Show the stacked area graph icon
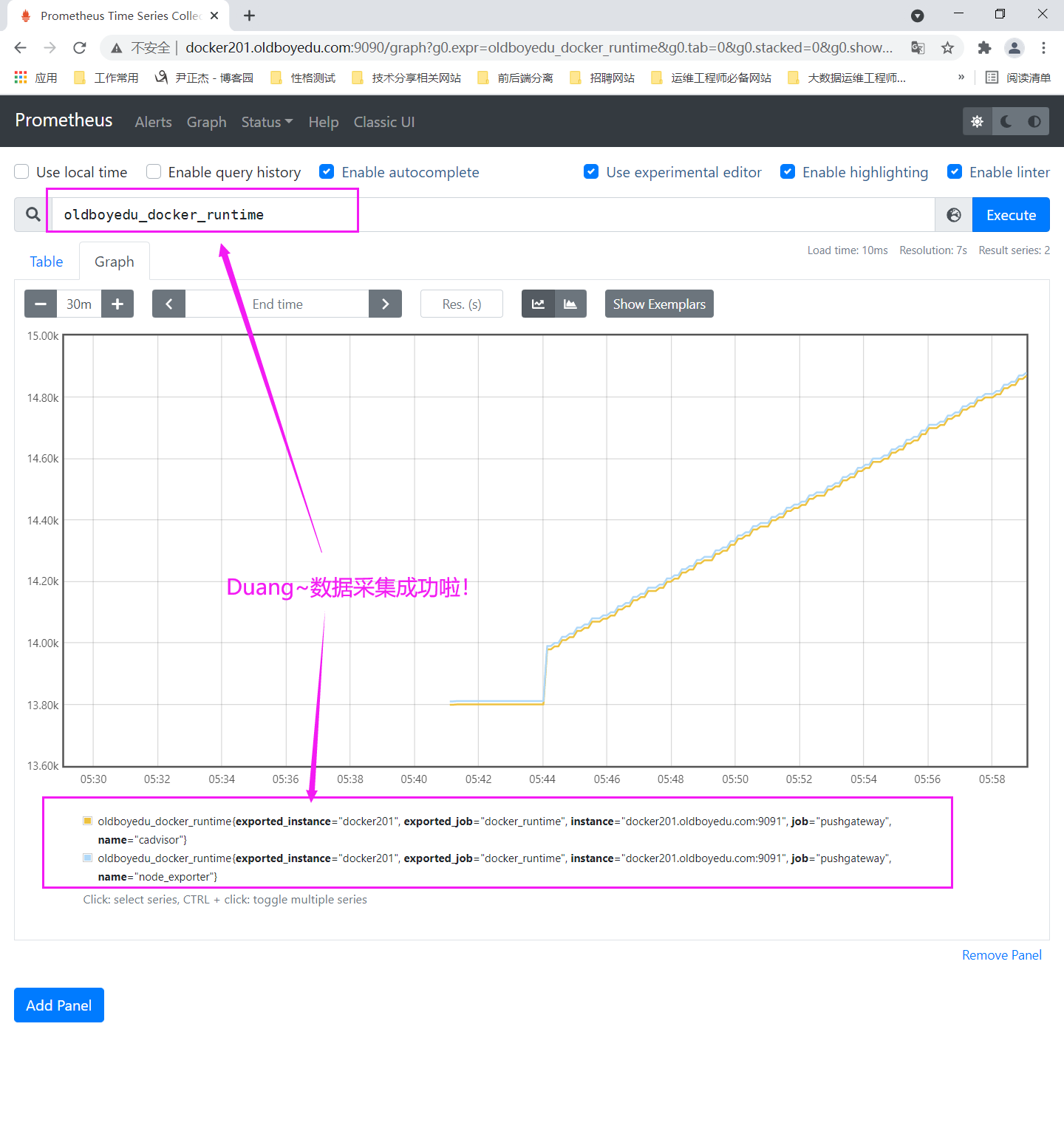This screenshot has width=1064, height=1148. tap(570, 304)
